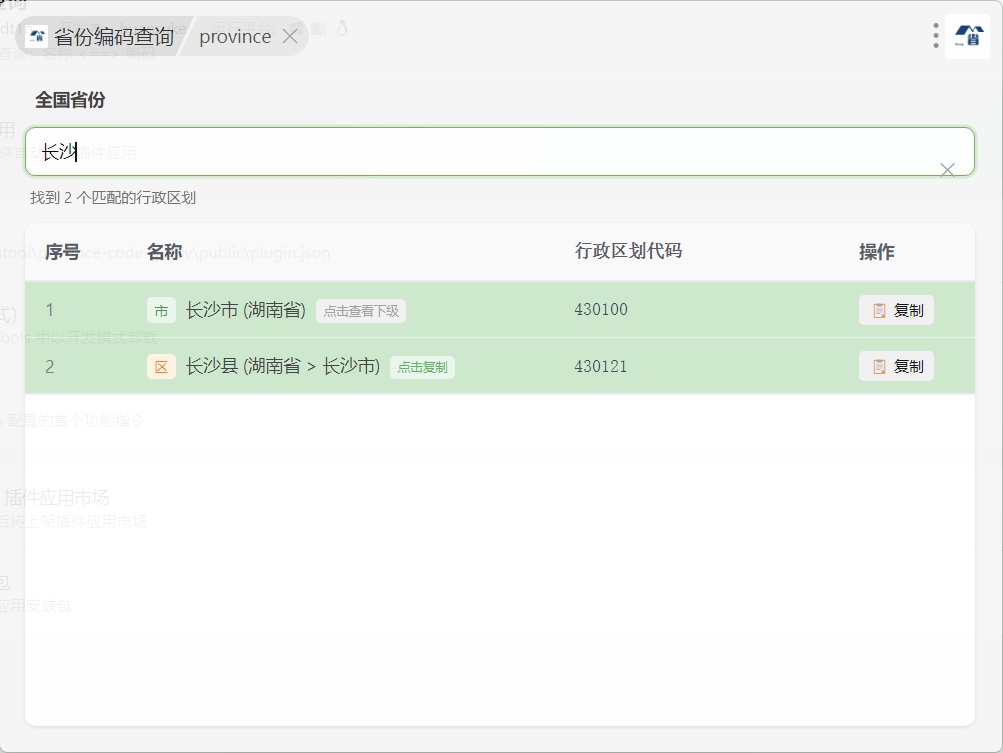This screenshot has height=753, width=1003.
Task: Click the green 点击复制 tag on 长沙县
Action: pos(422,367)
